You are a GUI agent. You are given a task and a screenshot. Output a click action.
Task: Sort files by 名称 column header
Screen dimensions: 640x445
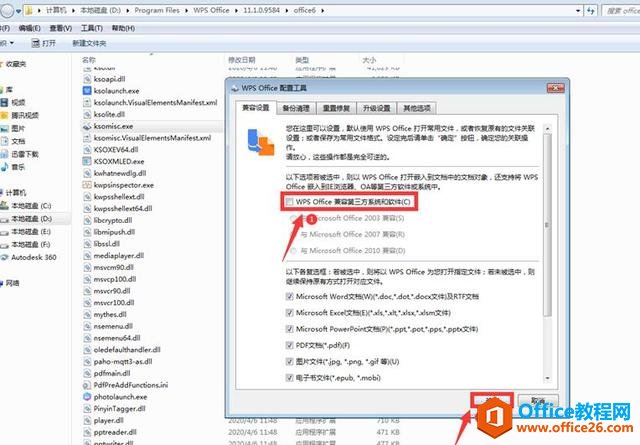pos(89,60)
